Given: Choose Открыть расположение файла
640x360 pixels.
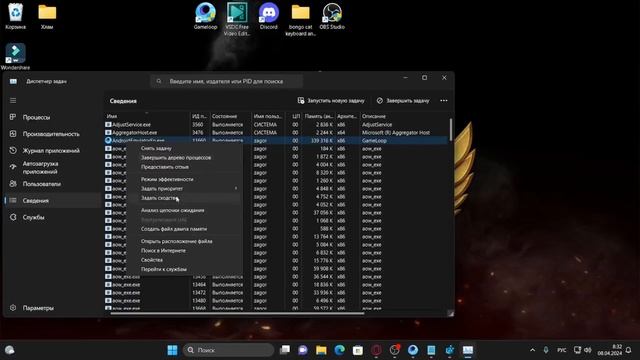Looking at the screenshot, I should pos(176,241).
